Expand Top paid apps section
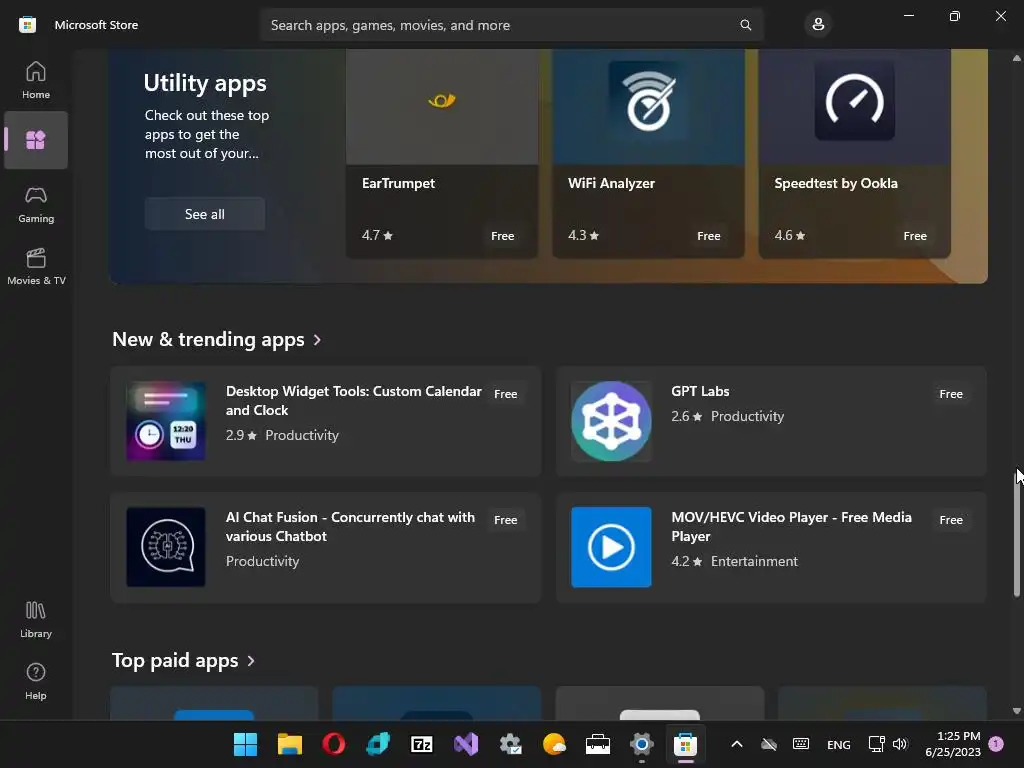1024x768 pixels. [184, 660]
